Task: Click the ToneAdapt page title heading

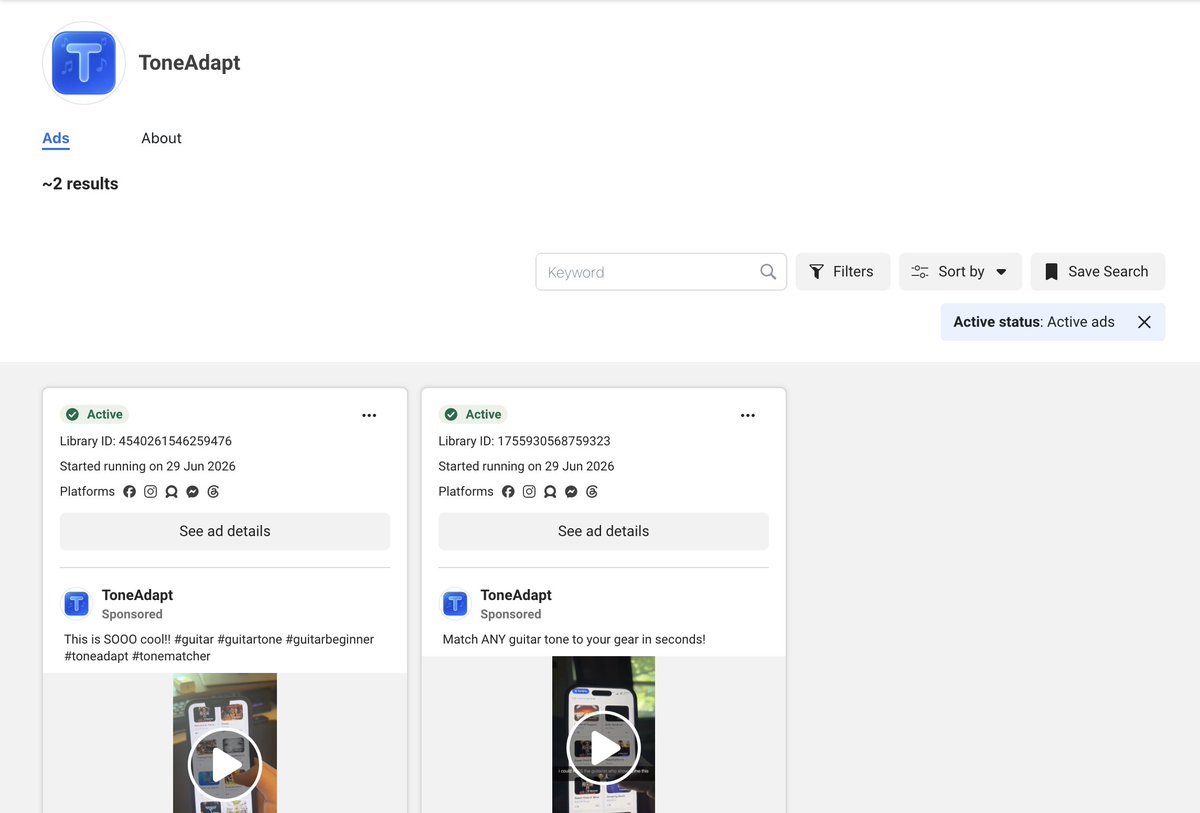Action: pyautogui.click(x=189, y=63)
